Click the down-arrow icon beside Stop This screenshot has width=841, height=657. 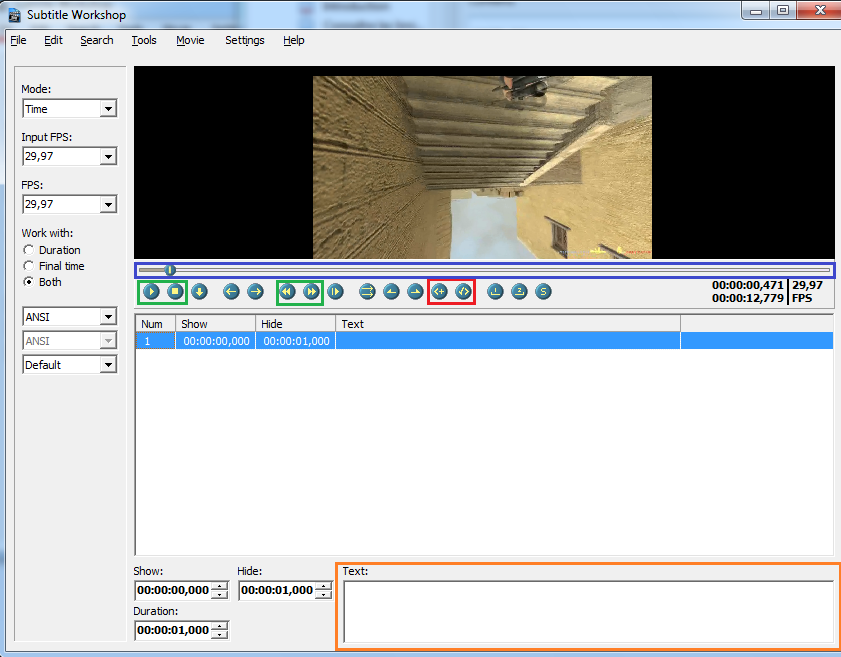click(199, 292)
